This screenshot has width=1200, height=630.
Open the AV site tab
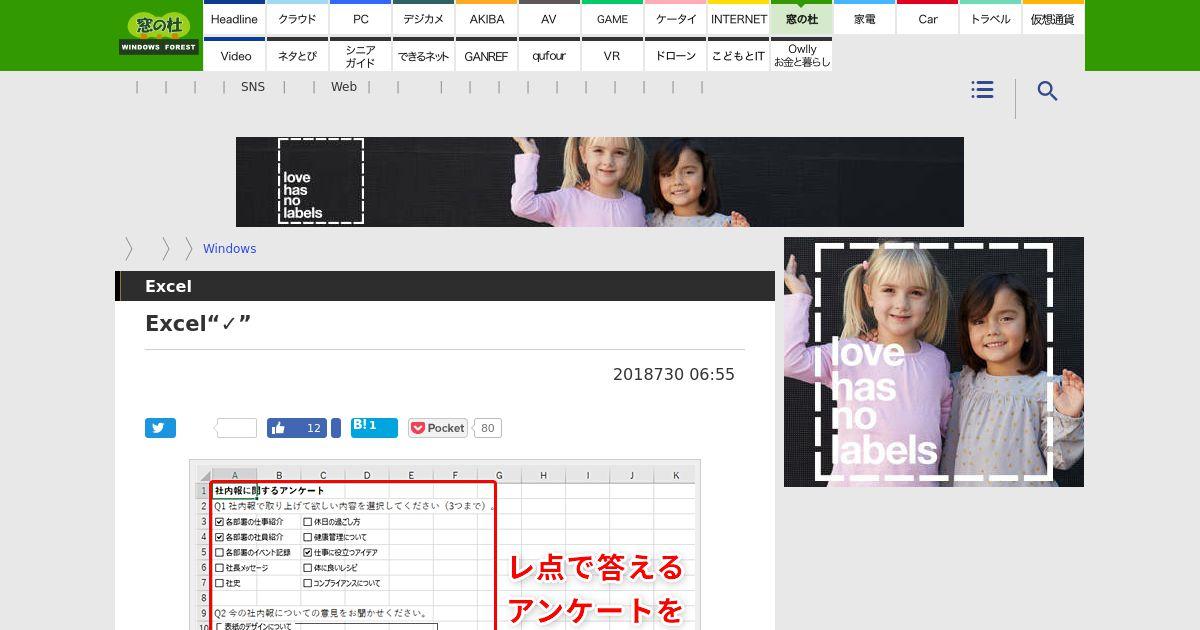coord(549,19)
